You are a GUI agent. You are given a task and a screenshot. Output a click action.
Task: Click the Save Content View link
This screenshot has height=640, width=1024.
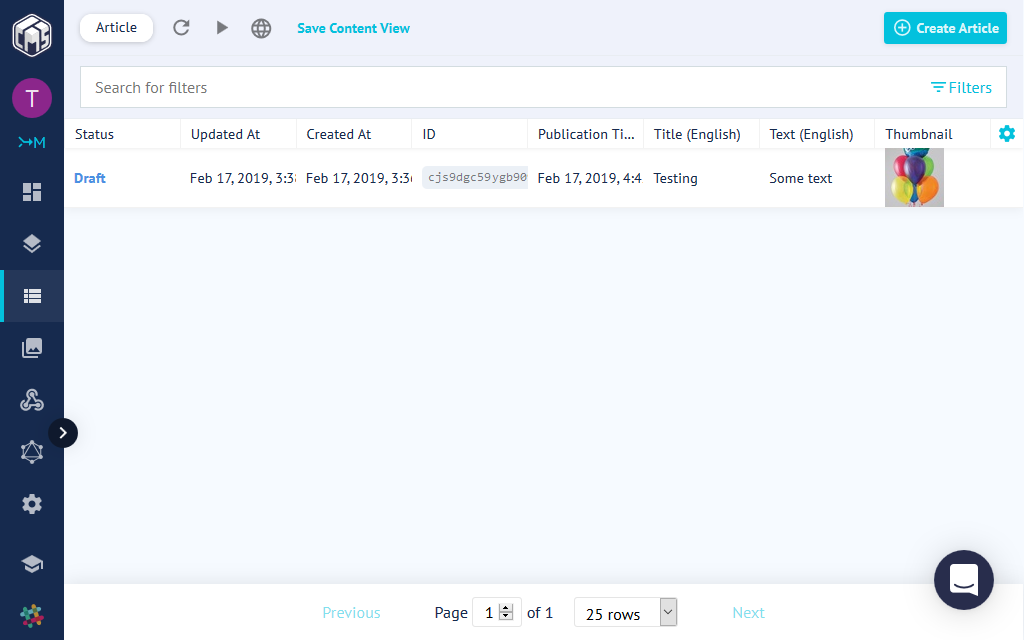[353, 28]
